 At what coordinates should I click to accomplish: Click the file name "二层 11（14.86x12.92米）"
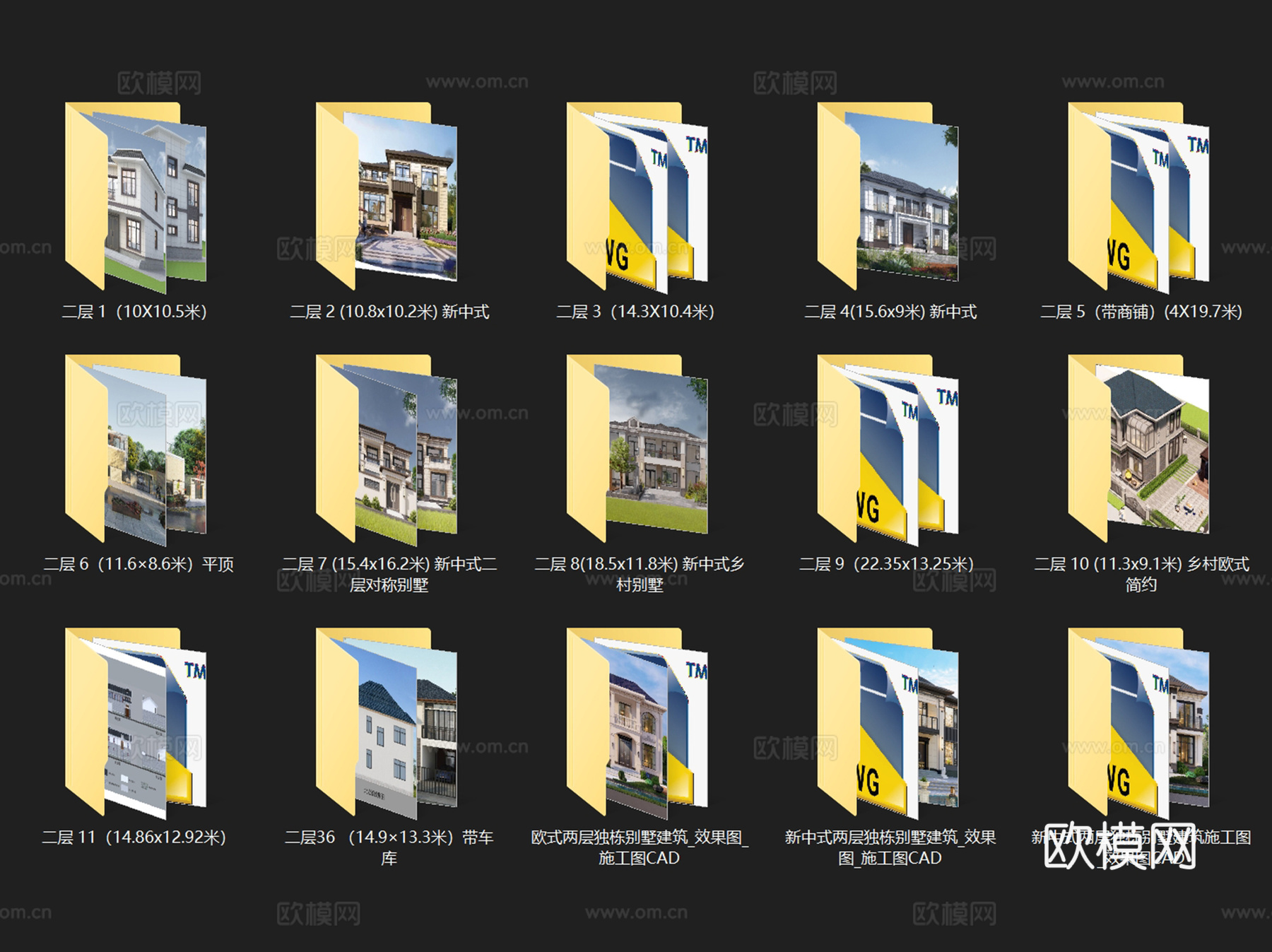point(134,838)
